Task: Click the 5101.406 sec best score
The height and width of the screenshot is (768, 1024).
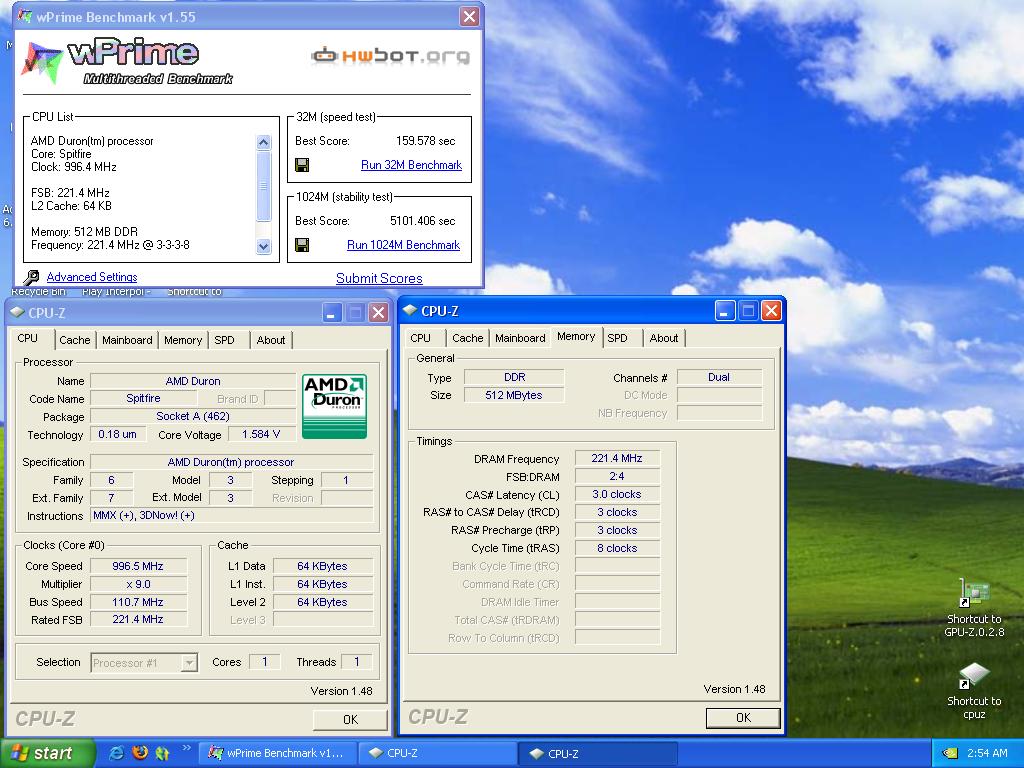Action: (423, 221)
